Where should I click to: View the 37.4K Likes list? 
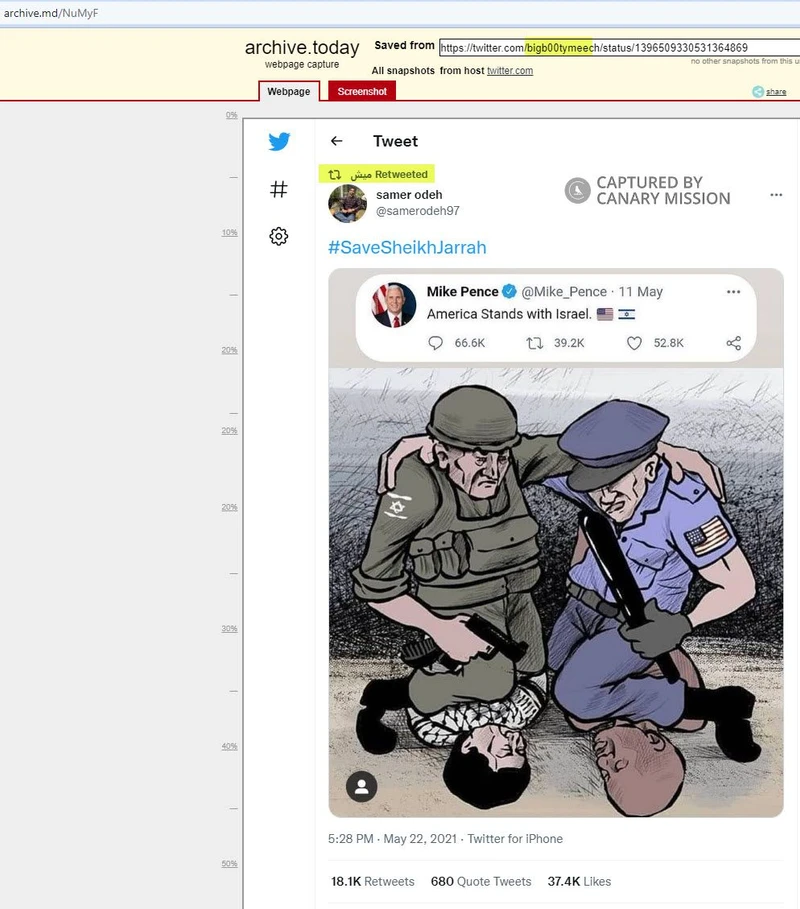coord(579,882)
